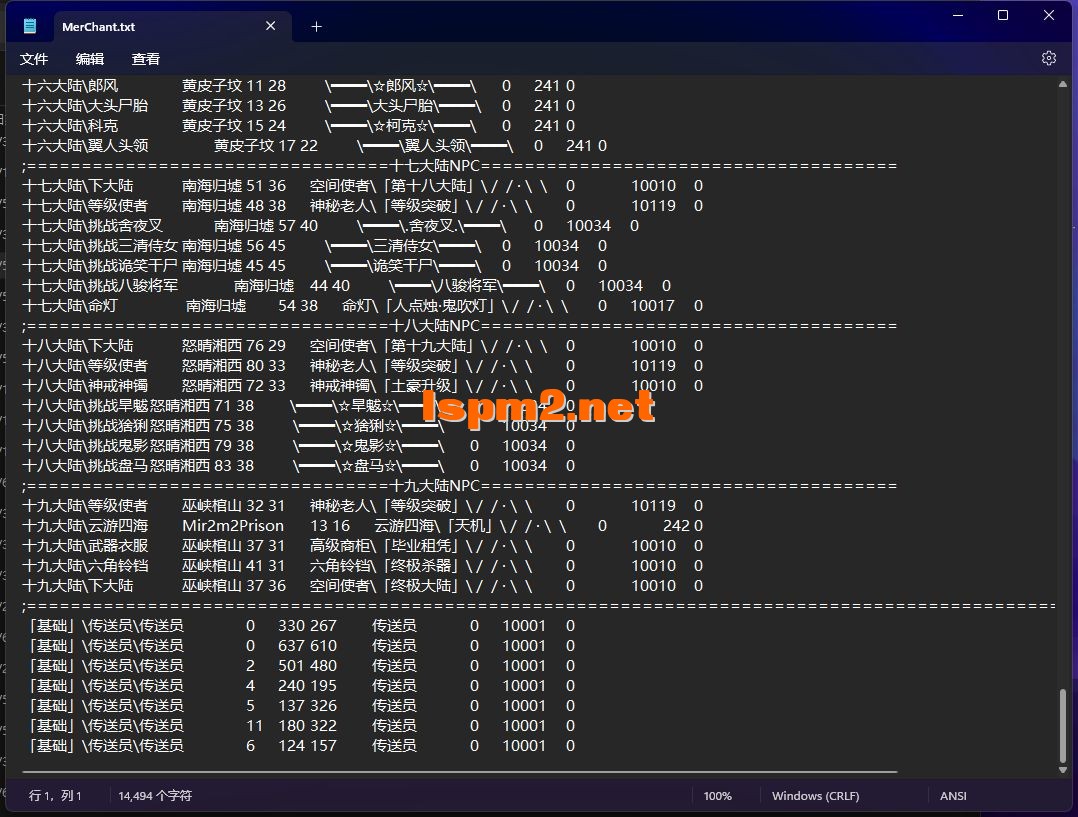
Task: Click 神戒神镯\「土豪升级」 text
Action: (x=385, y=386)
